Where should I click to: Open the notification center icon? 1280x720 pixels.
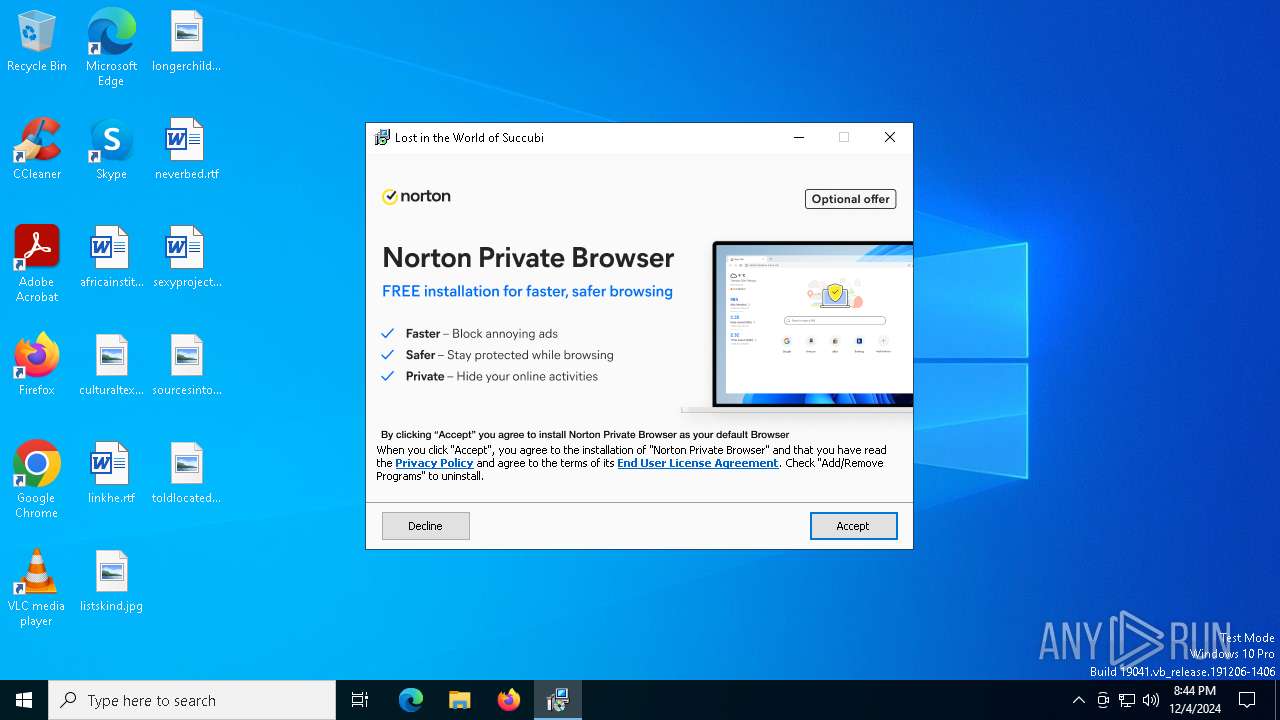[1247, 700]
